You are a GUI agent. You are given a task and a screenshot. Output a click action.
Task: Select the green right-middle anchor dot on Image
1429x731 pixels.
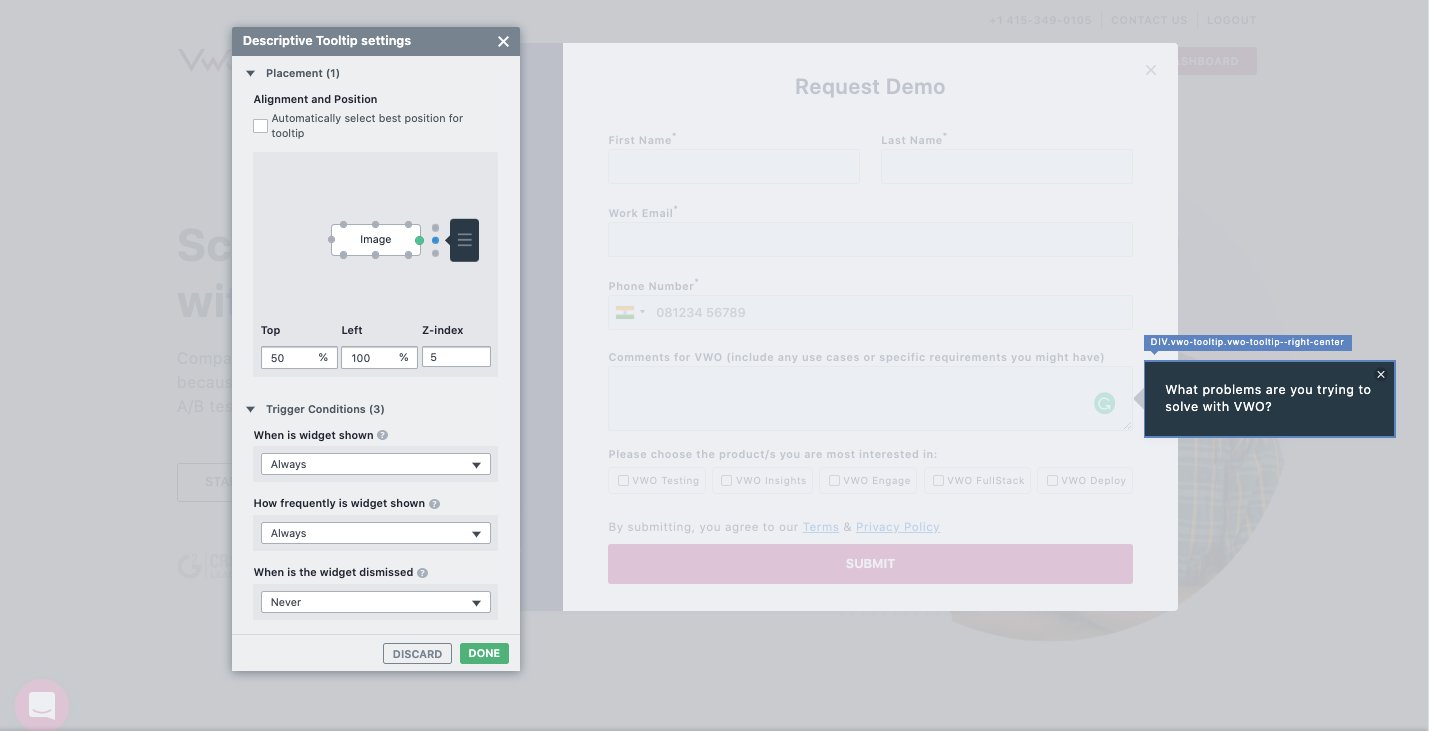[420, 240]
